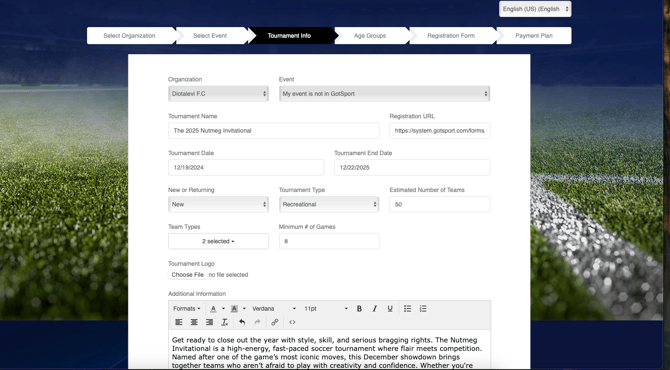Open the Team Types multiselect
The image size is (670, 370).
pos(218,241)
